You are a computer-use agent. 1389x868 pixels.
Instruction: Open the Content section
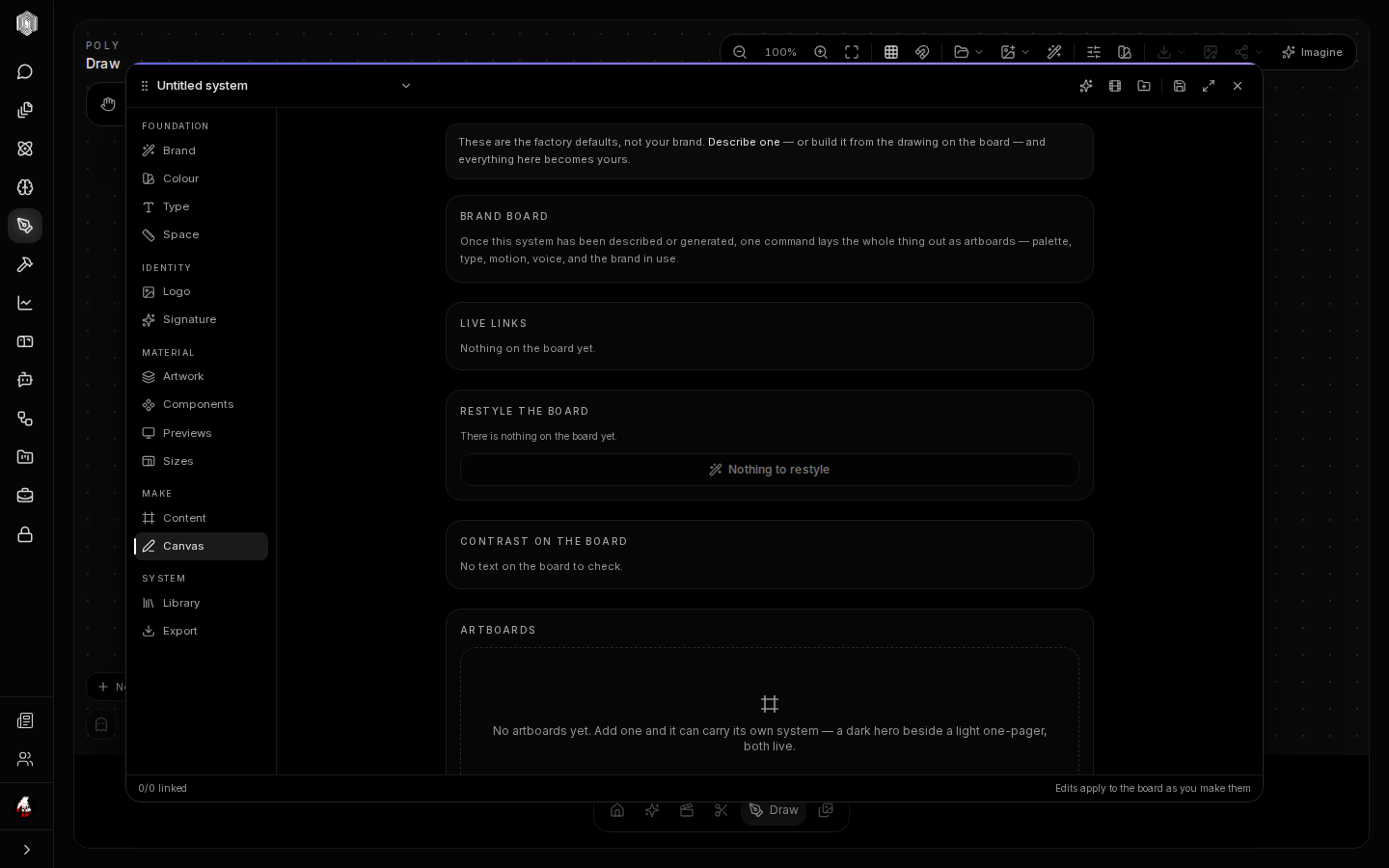202,518
